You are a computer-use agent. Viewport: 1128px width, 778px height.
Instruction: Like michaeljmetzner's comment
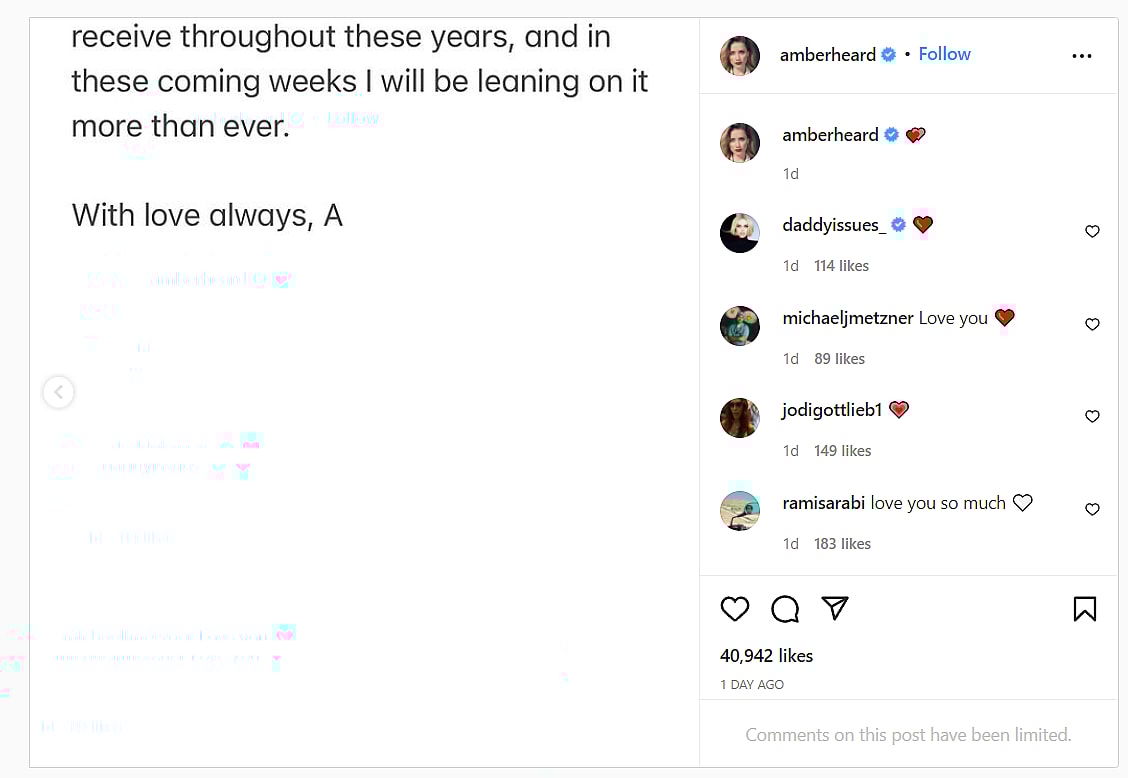pos(1092,325)
